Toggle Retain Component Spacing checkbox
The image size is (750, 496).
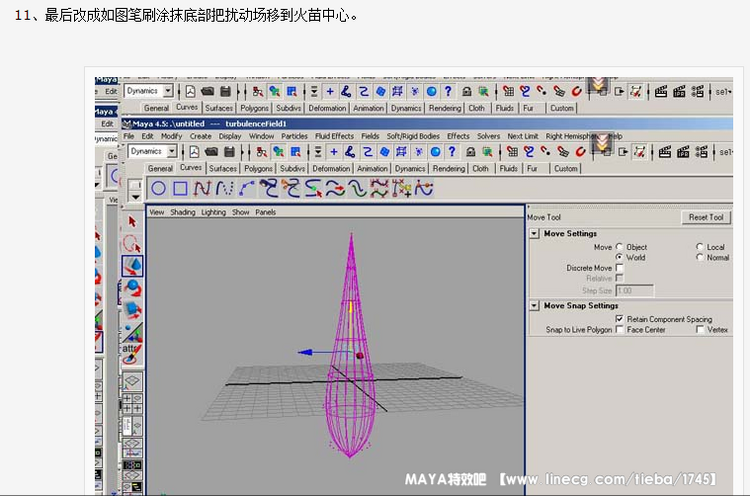click(x=619, y=319)
